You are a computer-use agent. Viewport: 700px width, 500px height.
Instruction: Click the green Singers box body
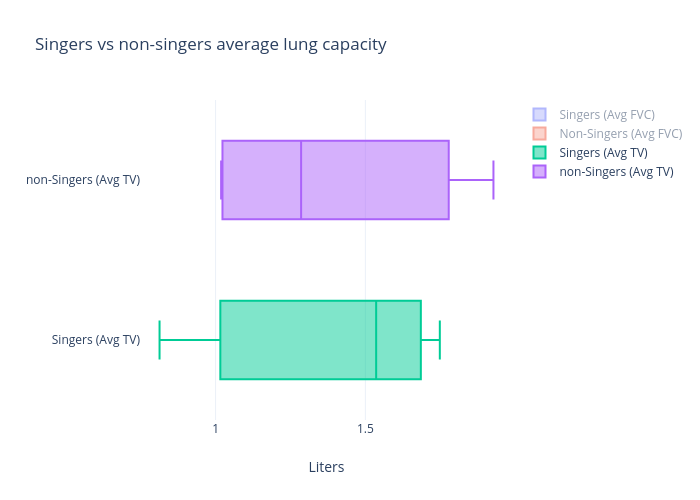coord(298,340)
